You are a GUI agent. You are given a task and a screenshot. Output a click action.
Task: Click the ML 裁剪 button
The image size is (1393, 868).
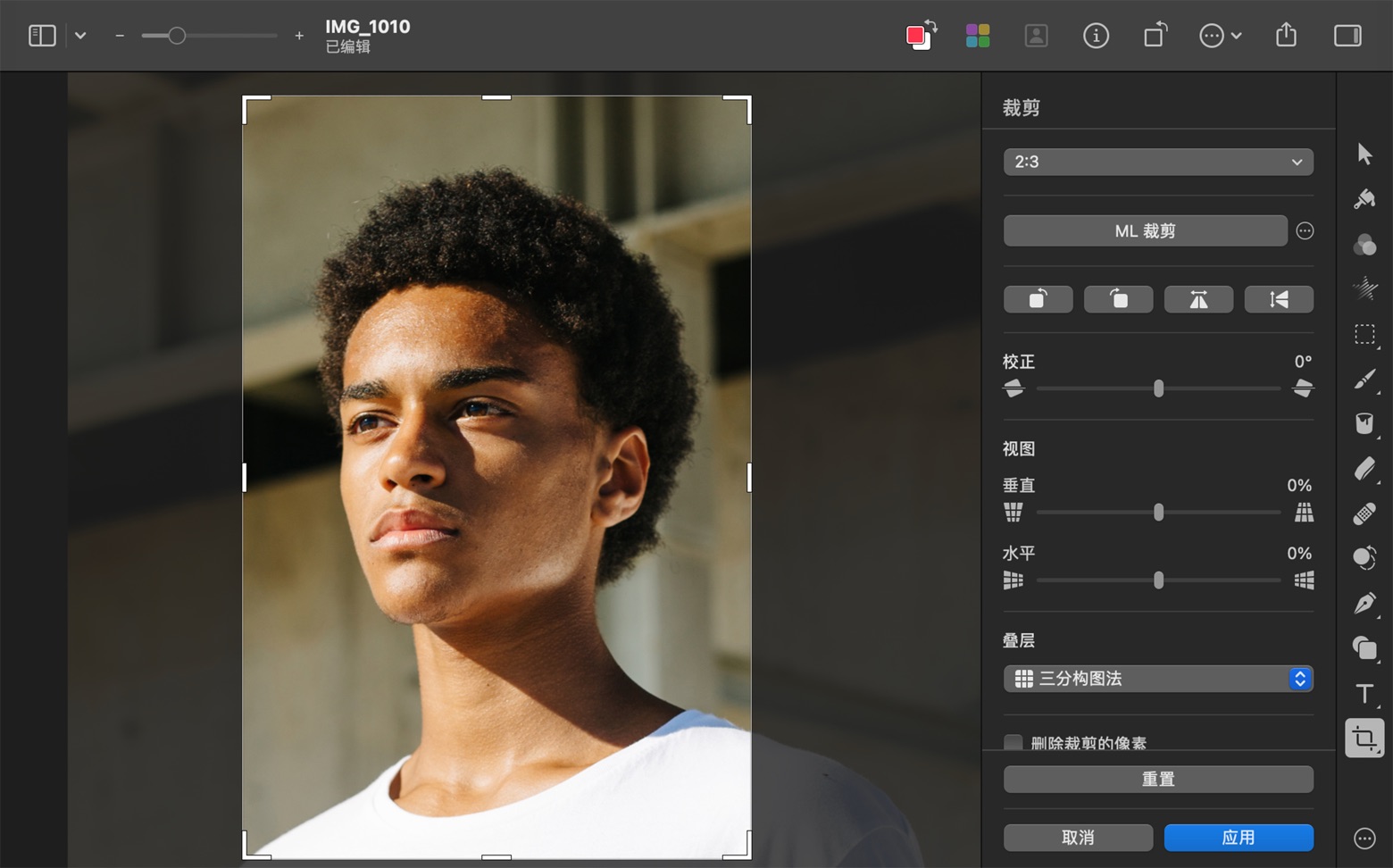(x=1146, y=231)
